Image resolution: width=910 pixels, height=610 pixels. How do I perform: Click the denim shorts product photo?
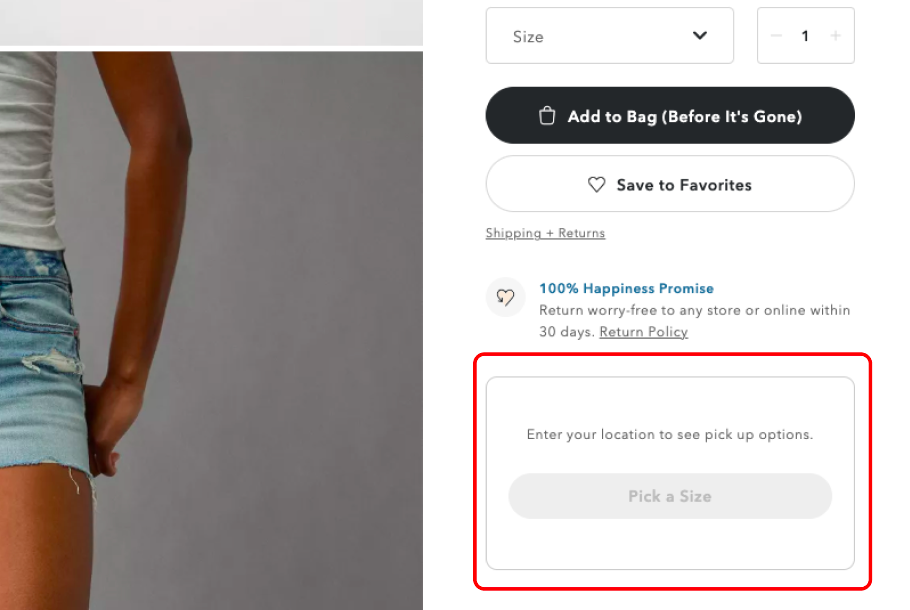point(211,330)
